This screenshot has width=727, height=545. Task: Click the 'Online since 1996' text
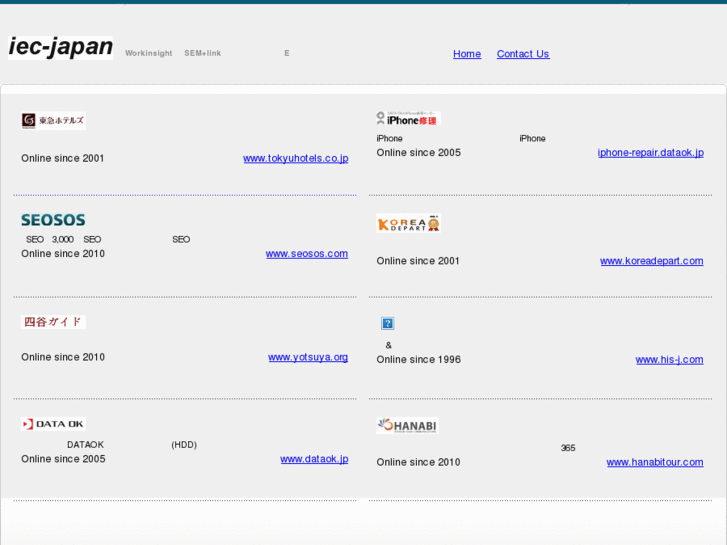tap(419, 359)
